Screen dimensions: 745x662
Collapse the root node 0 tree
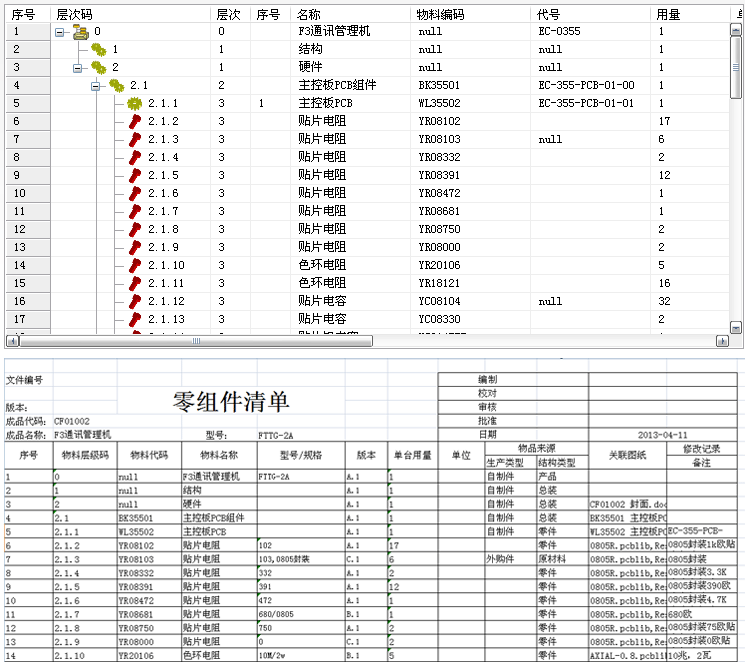click(60, 31)
